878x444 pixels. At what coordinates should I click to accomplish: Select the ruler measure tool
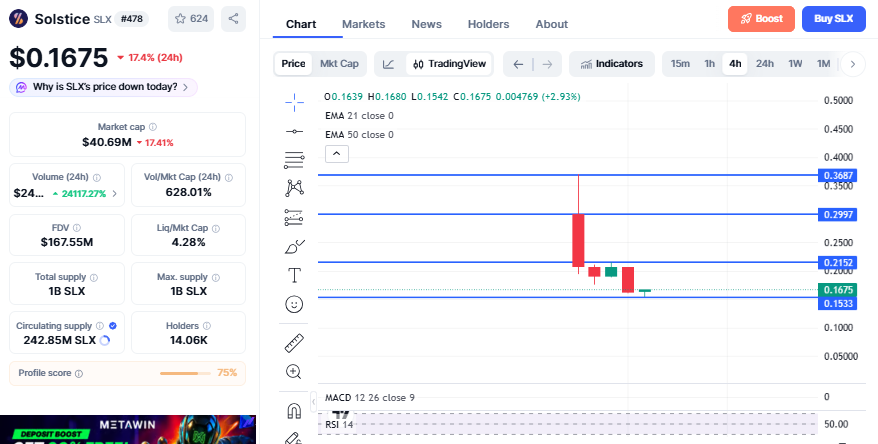294,343
